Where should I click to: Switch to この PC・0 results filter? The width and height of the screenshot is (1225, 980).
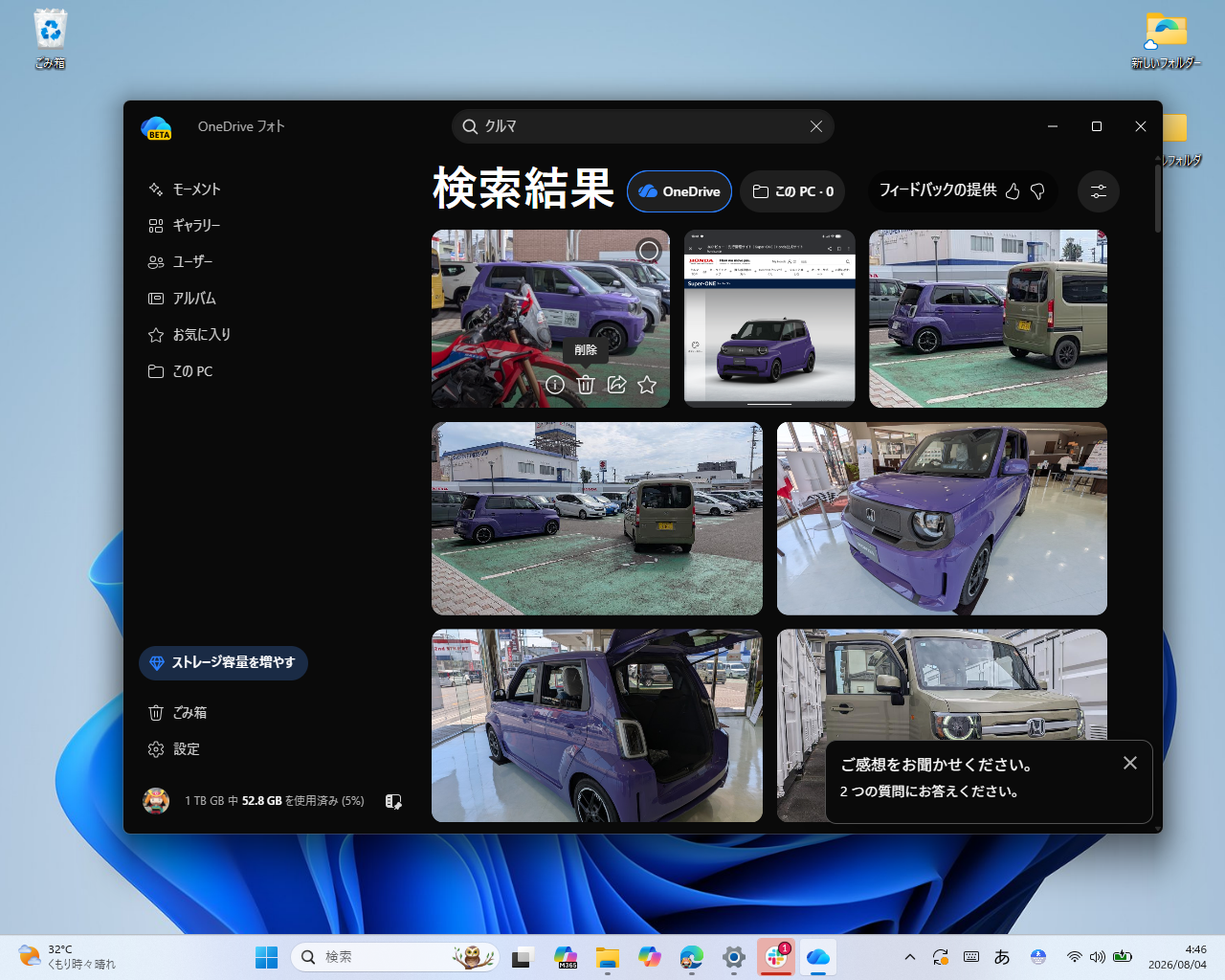tap(792, 191)
